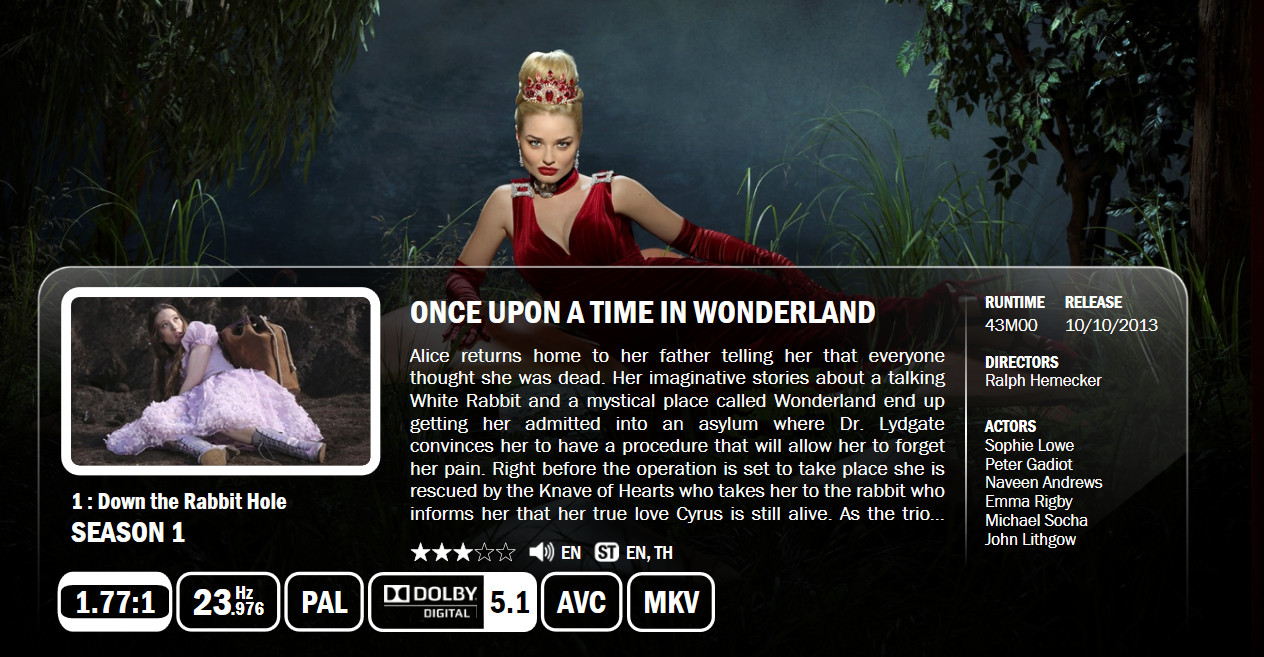
Task: Click director Ralph Hemecker
Action: 1043,380
